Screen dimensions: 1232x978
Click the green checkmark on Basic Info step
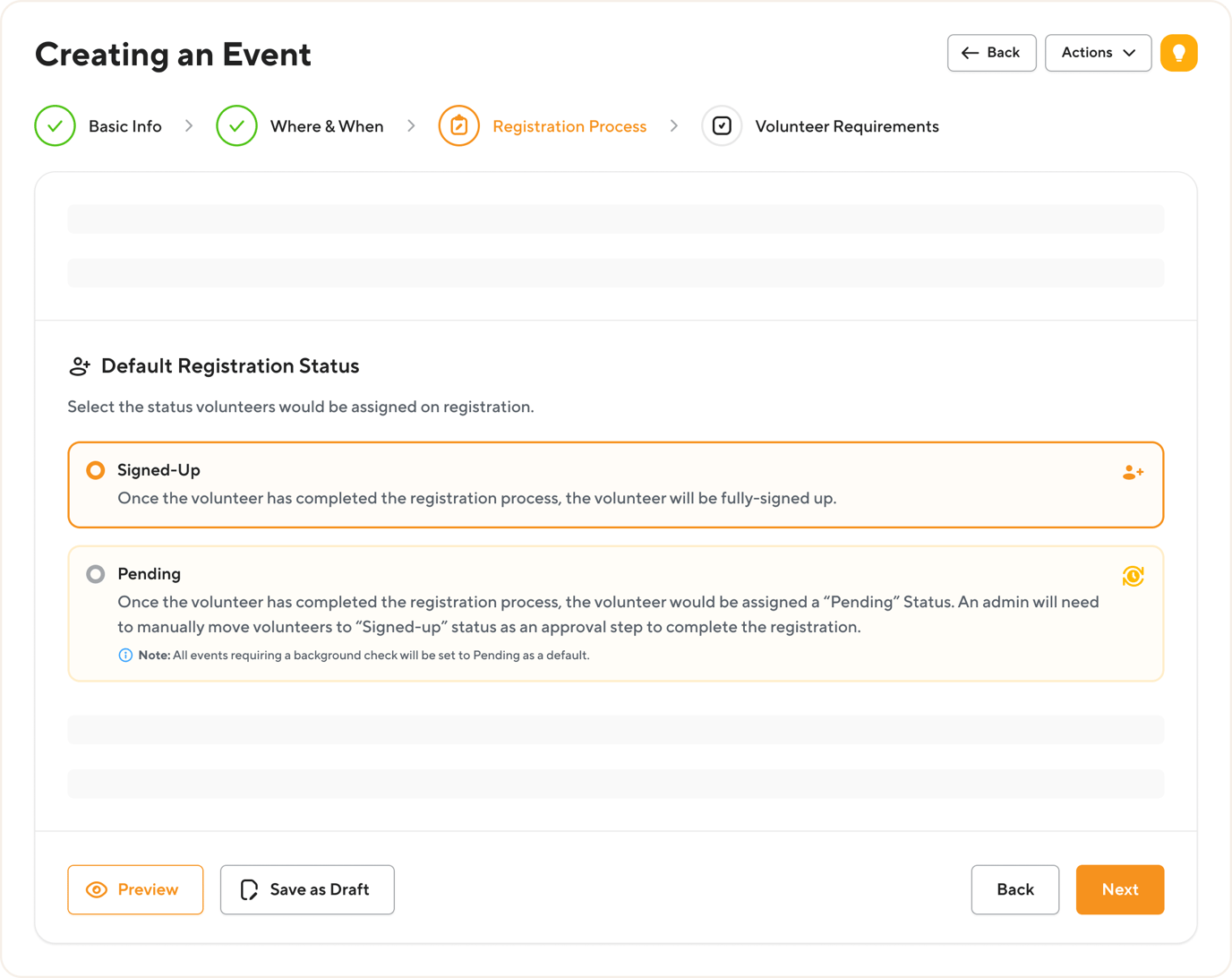click(x=55, y=125)
